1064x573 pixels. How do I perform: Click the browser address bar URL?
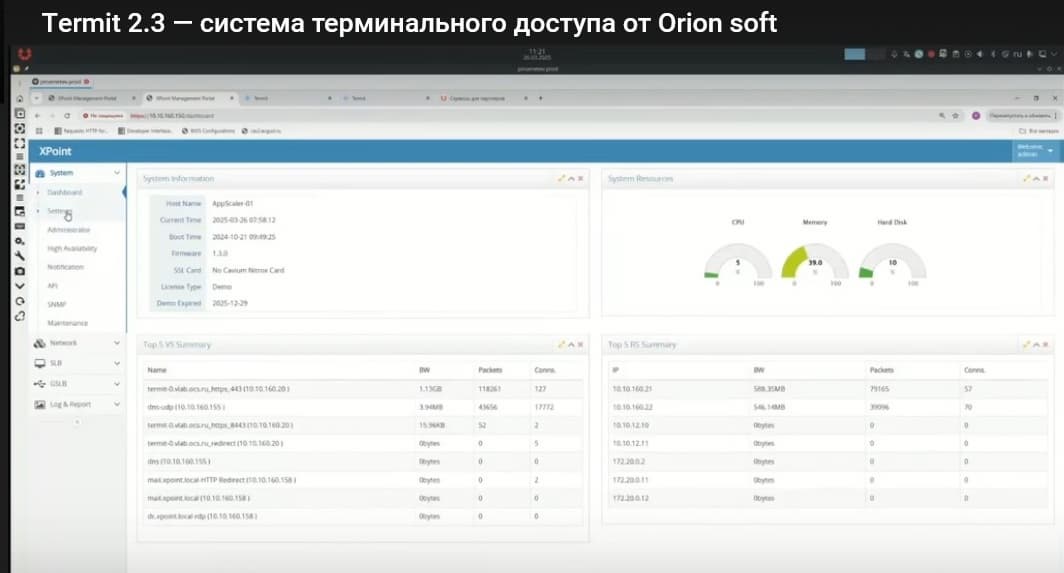tap(172, 115)
